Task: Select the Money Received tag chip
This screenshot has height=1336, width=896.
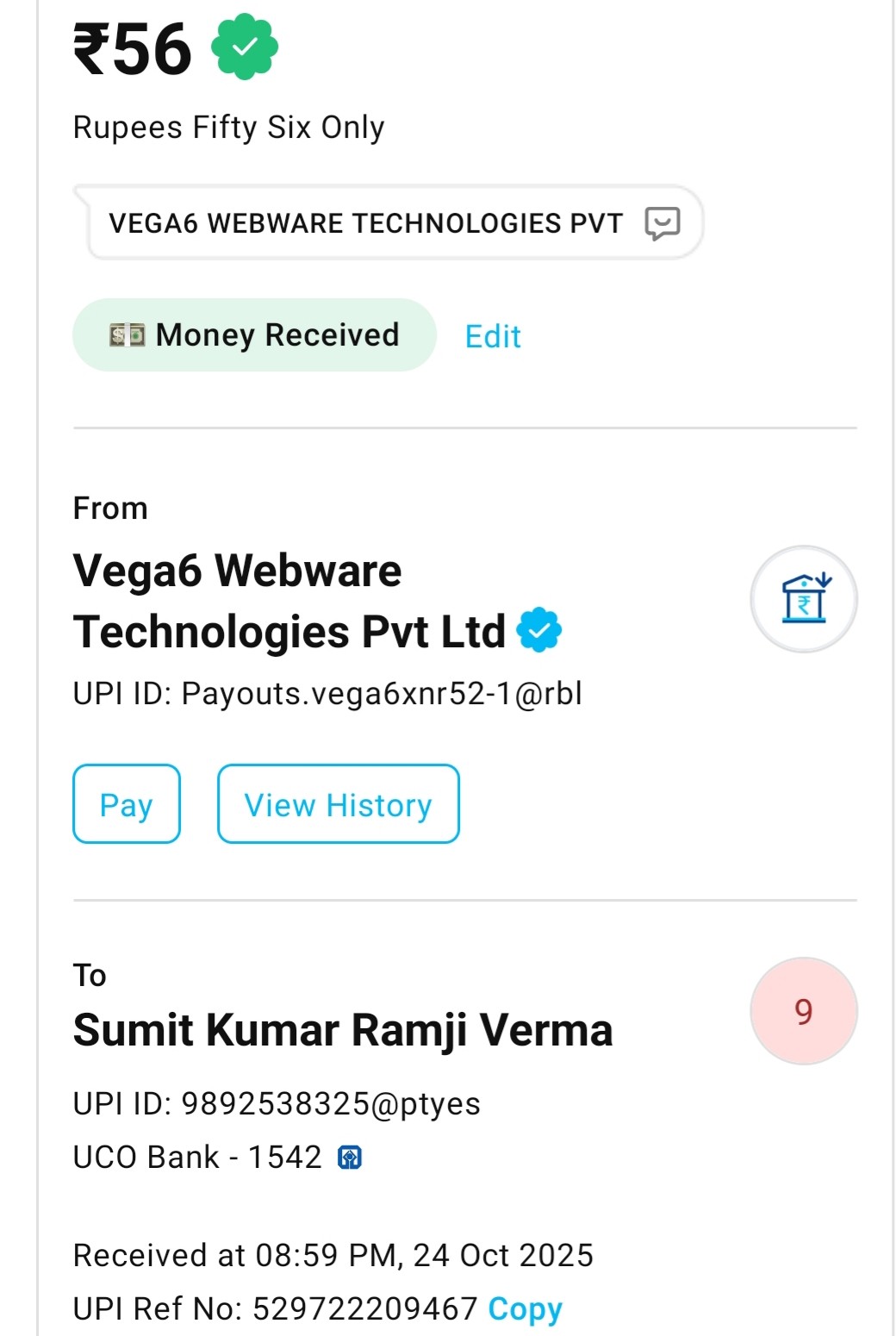Action: tap(255, 335)
